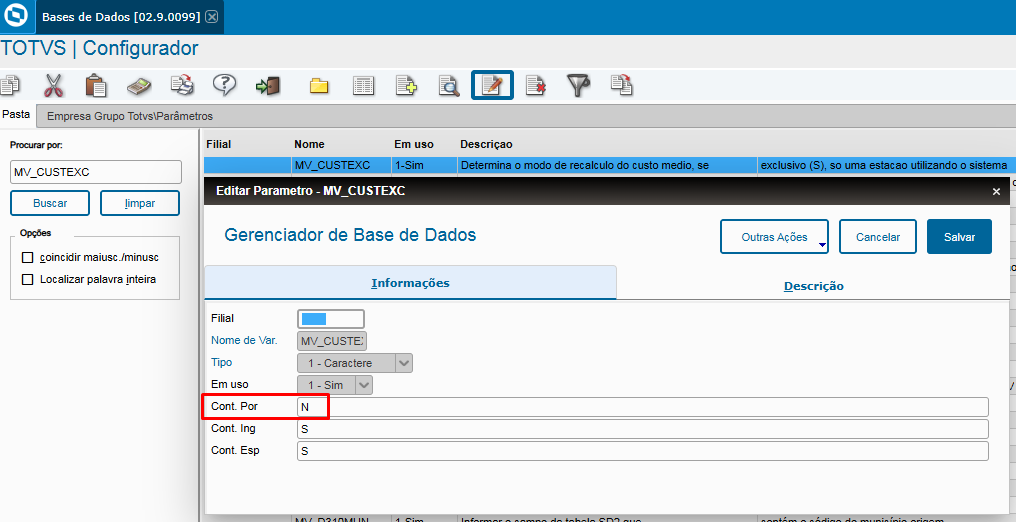This screenshot has width=1016, height=522.
Task: Click the Cont. Por input field
Action: [643, 407]
